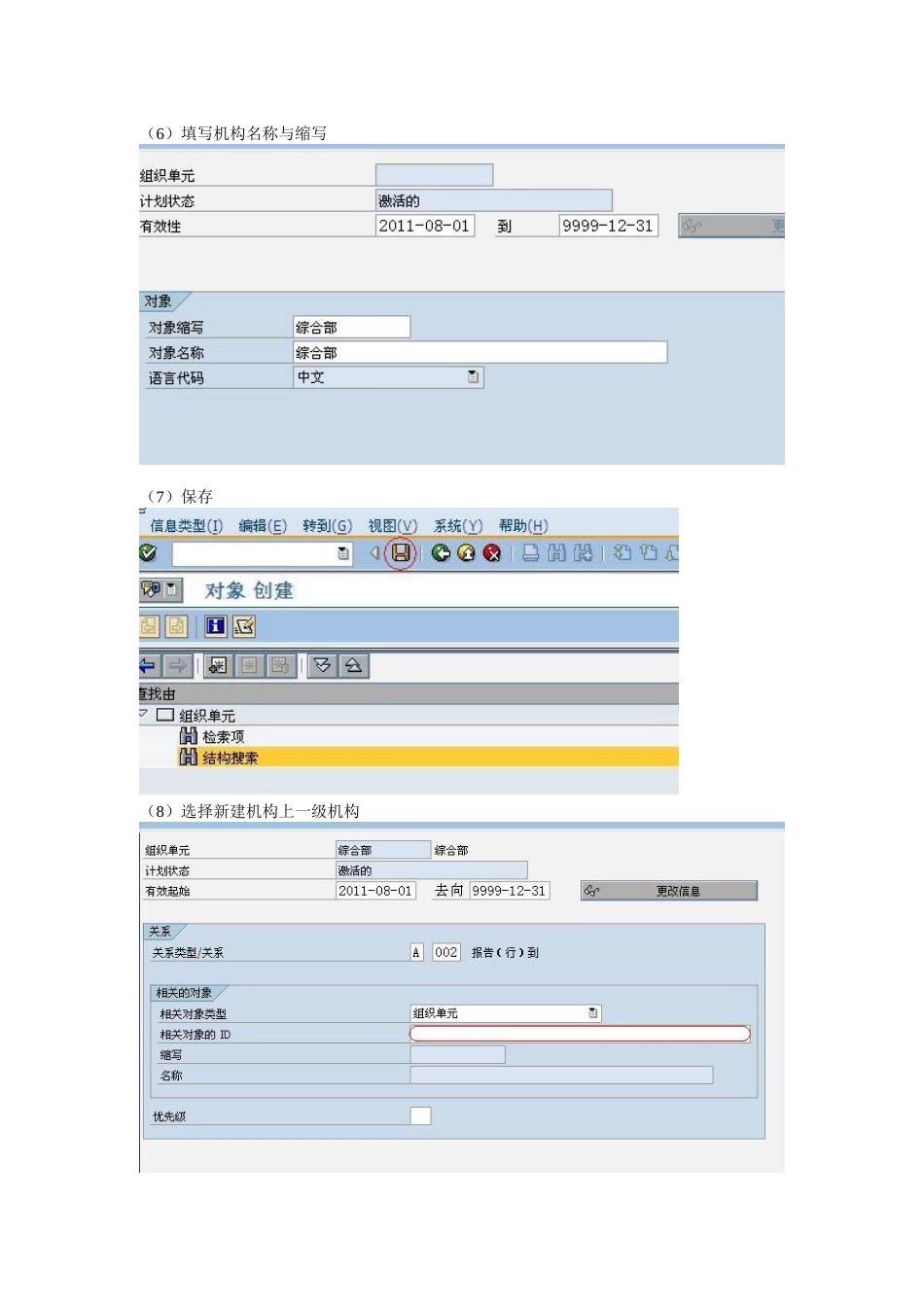Viewport: 924px width, 1307px height.
Task: Click the 组织单元 empty field in step 6
Action: 434,175
